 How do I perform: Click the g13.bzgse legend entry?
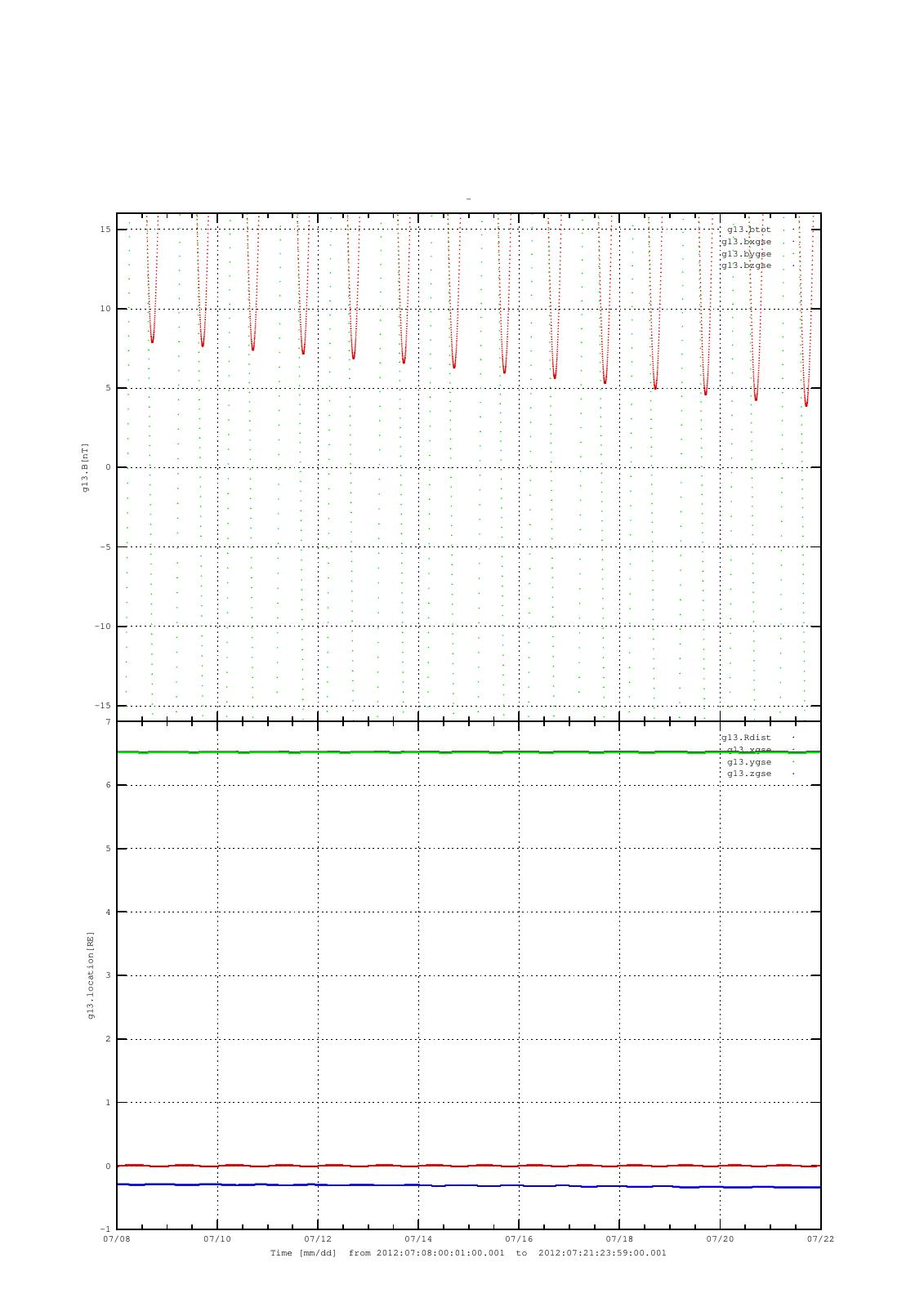(746, 265)
